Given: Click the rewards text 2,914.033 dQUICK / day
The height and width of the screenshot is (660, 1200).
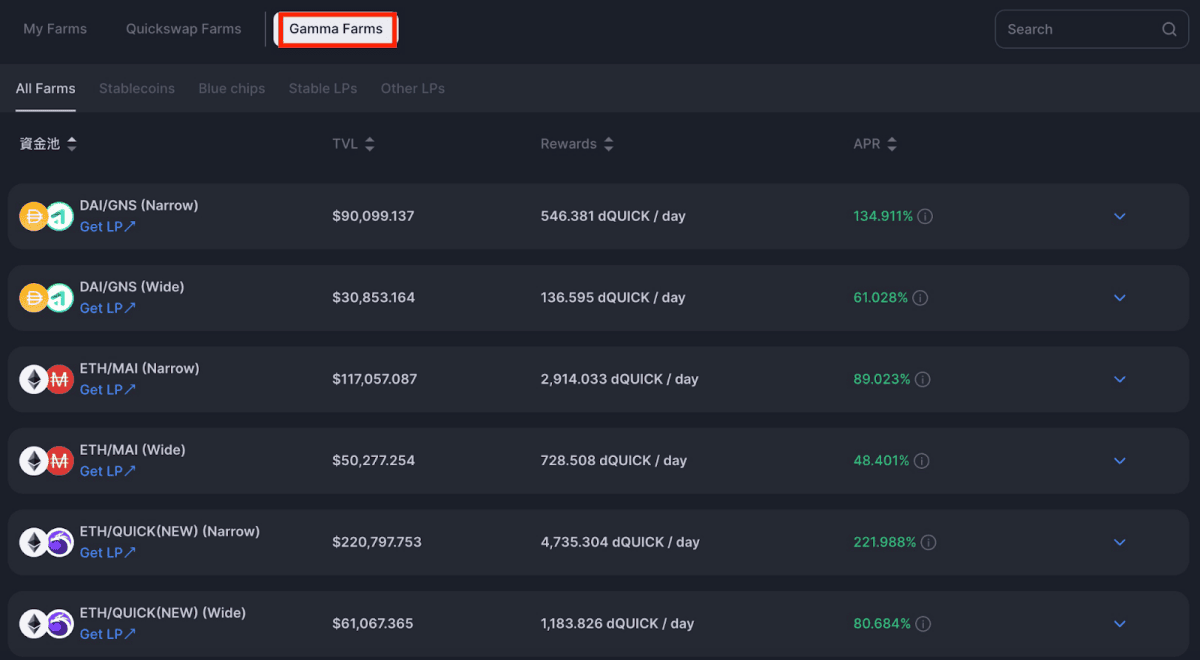Looking at the screenshot, I should (619, 380).
